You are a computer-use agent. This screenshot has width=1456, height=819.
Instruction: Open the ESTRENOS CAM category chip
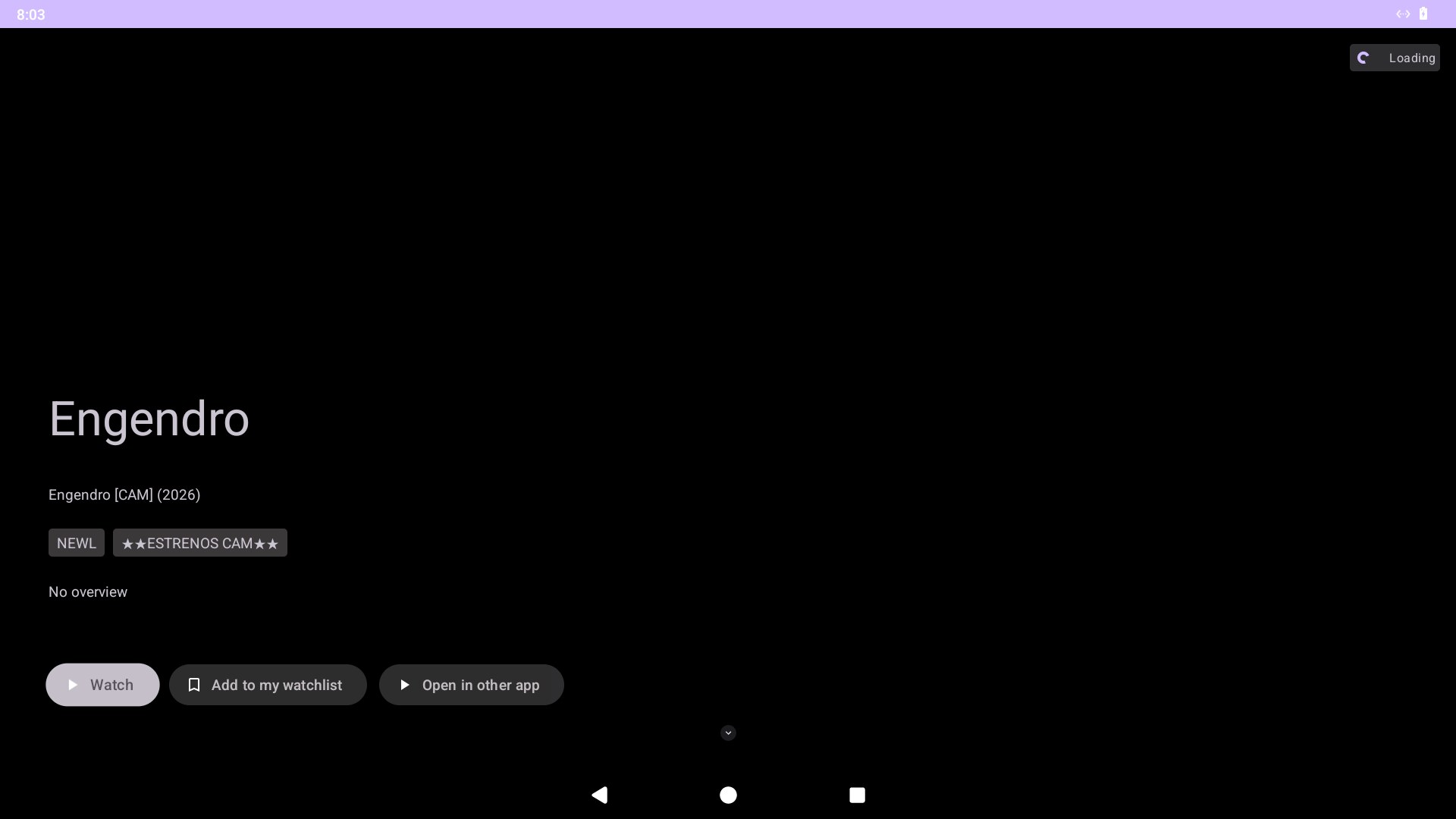tap(200, 543)
